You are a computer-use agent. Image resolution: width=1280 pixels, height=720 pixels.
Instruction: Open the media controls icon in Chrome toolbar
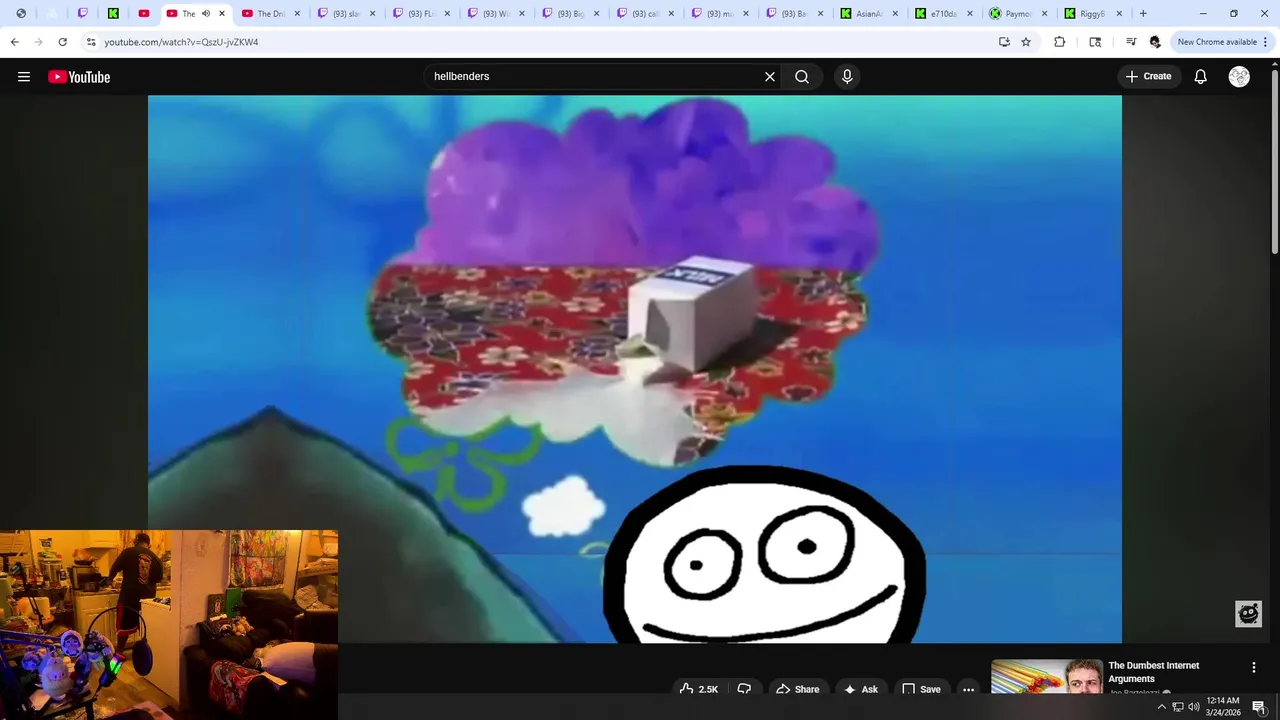click(1131, 42)
